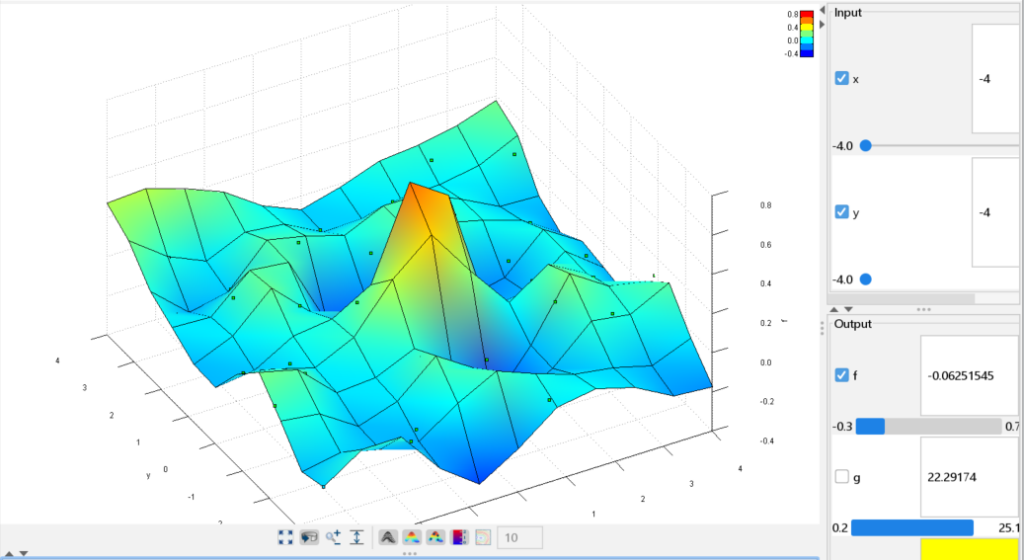Enable the g output checkbox

[x=841, y=477]
